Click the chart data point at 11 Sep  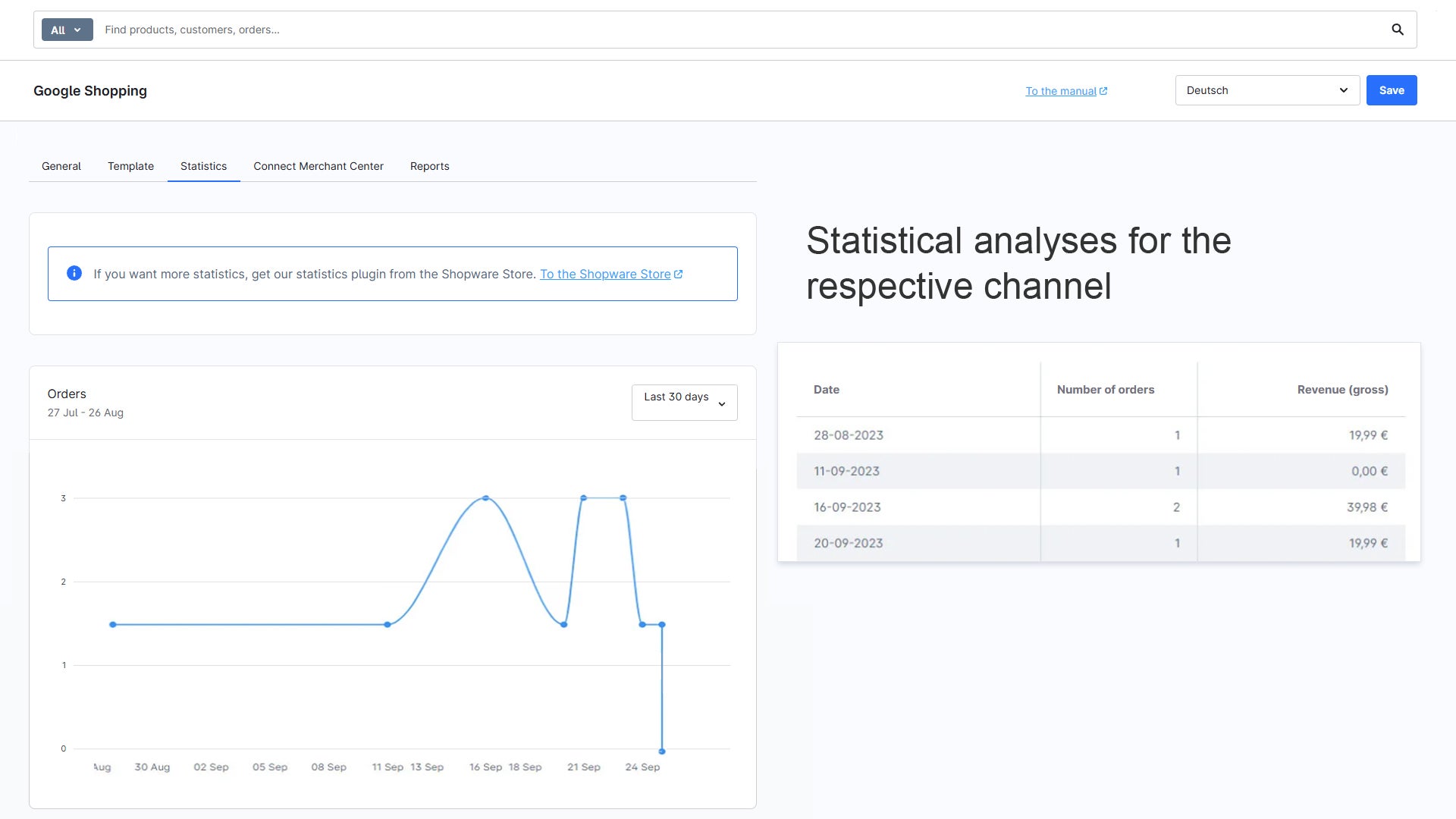pyautogui.click(x=388, y=625)
